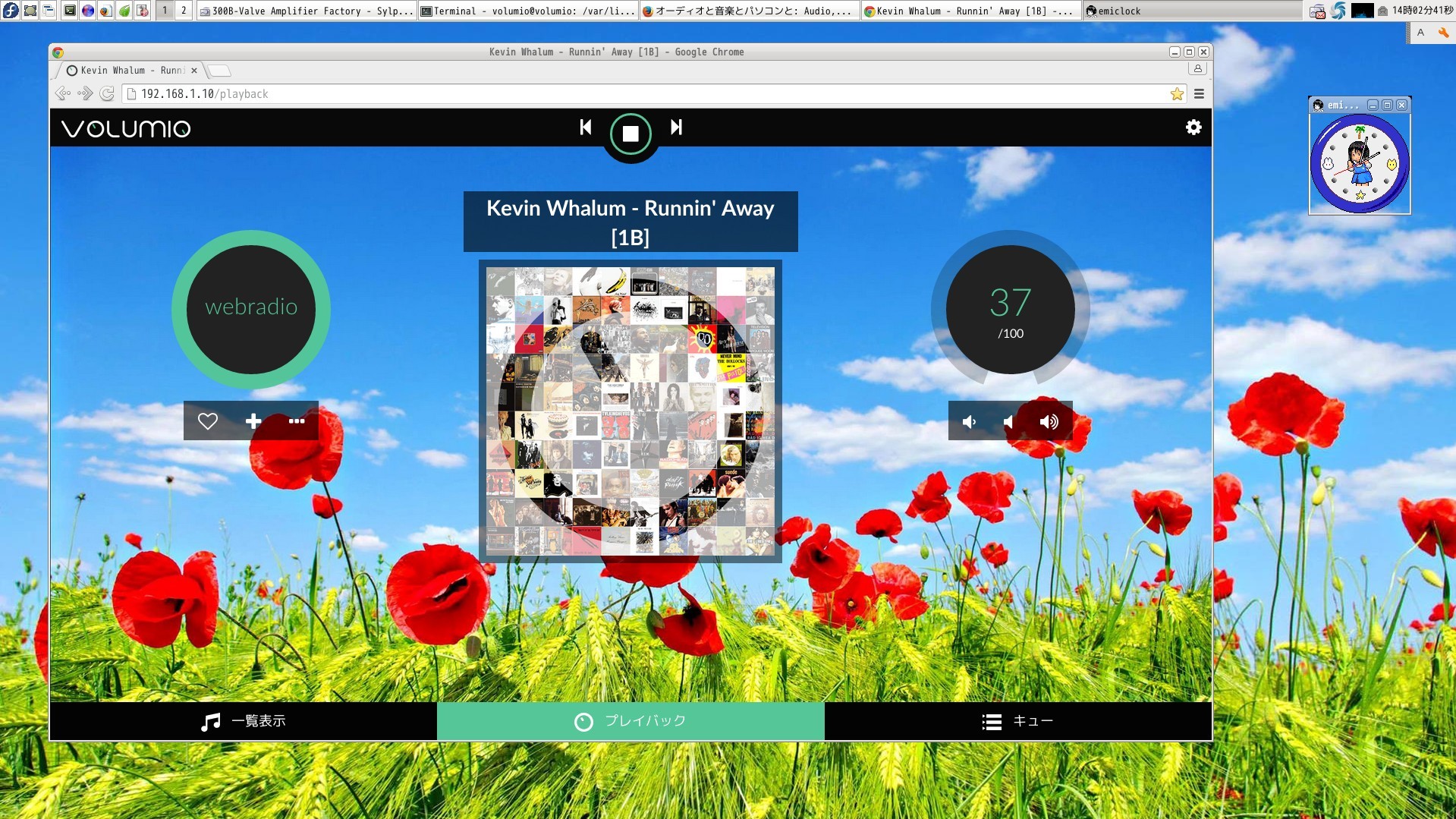Bookmark this page with the star icon
1456x819 pixels.
tap(1177, 94)
